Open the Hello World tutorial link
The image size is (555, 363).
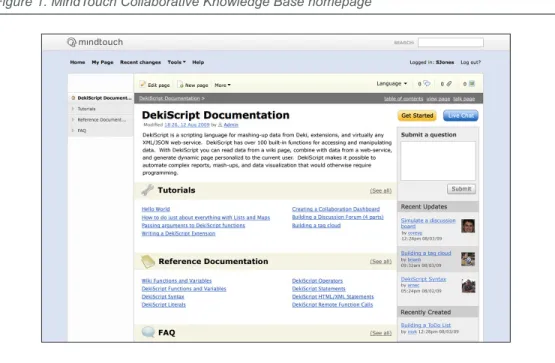[x=156, y=209]
